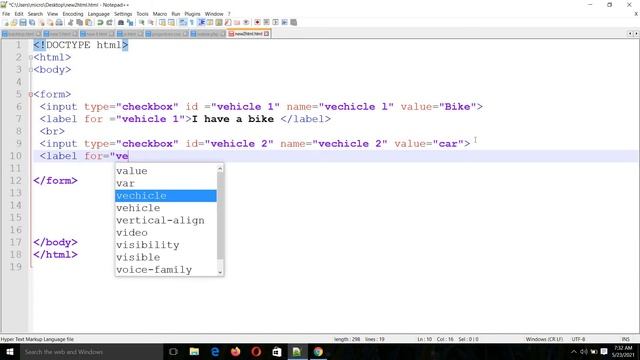Close the new2html.html tab
The width and height of the screenshot is (640, 360).
267,34
